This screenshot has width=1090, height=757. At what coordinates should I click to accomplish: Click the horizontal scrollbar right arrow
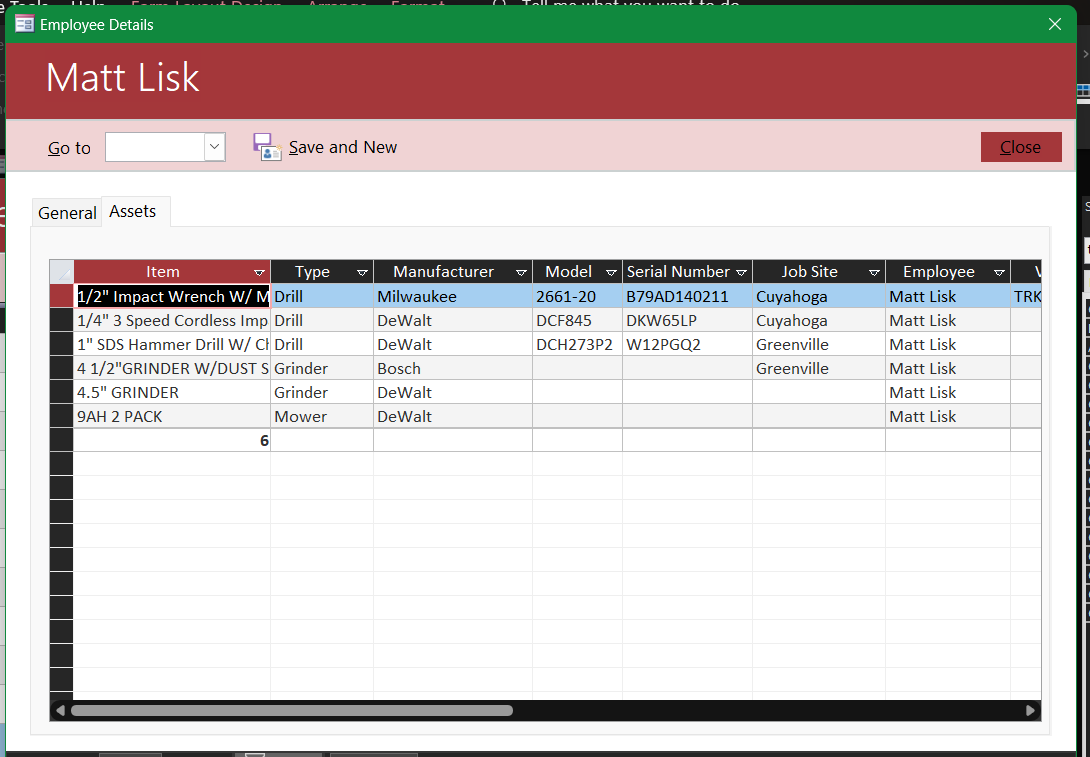point(1030,710)
